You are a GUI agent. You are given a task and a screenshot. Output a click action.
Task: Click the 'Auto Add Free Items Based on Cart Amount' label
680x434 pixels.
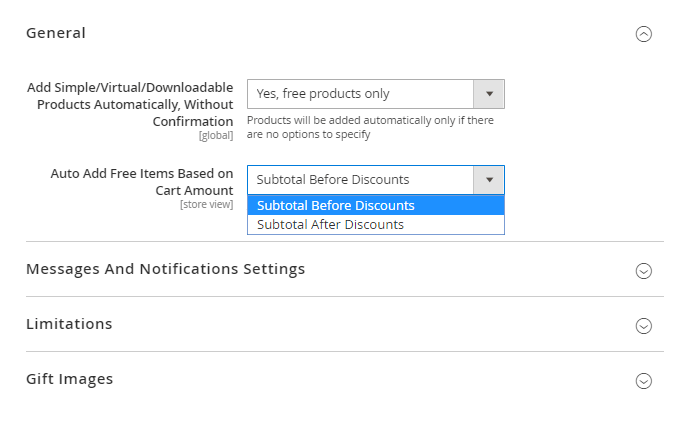[142, 181]
